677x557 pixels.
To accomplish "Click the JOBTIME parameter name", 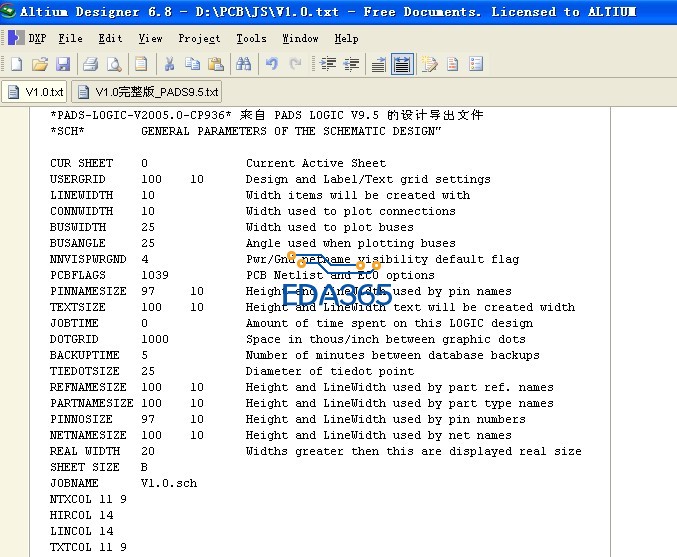I will click(74, 323).
